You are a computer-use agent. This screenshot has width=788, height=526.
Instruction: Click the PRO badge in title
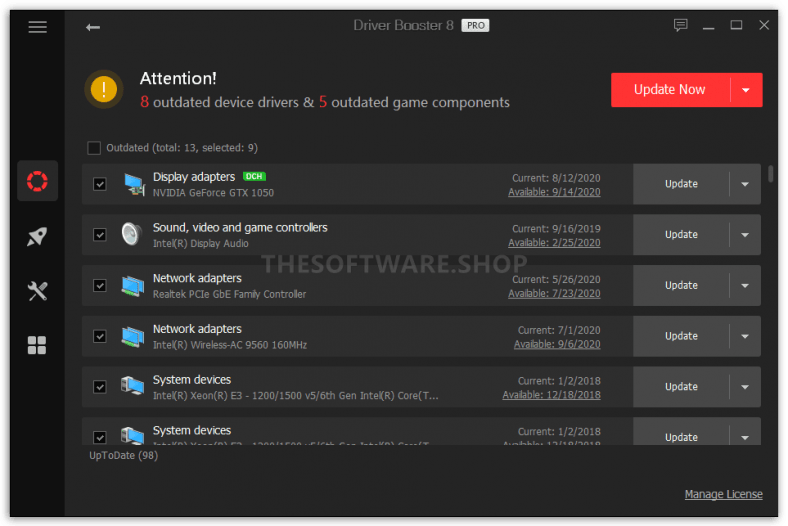(x=475, y=26)
